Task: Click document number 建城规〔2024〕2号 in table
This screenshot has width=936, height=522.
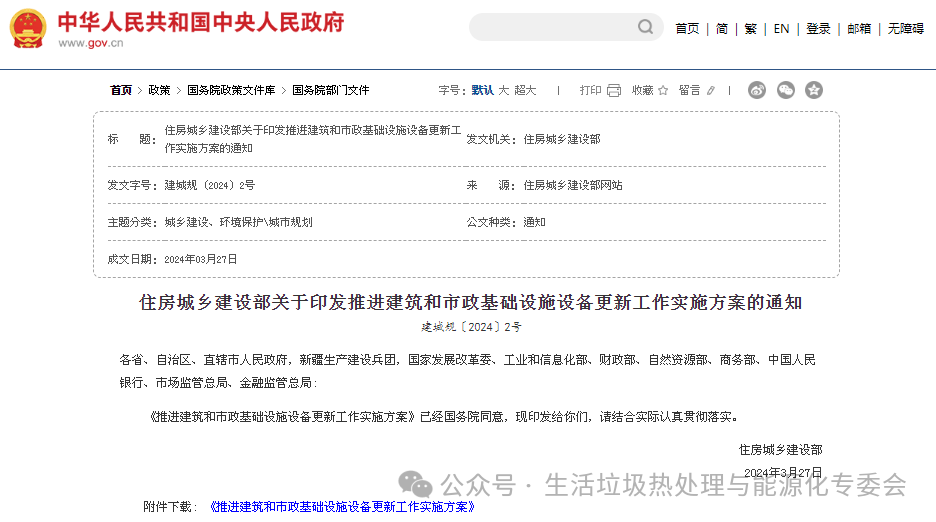Action: click(210, 186)
